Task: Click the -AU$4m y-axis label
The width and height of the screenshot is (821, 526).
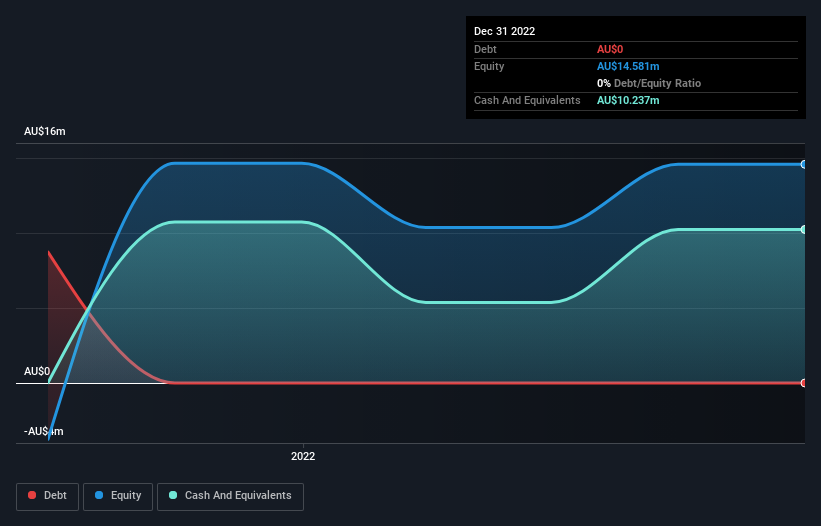Action: 43,431
